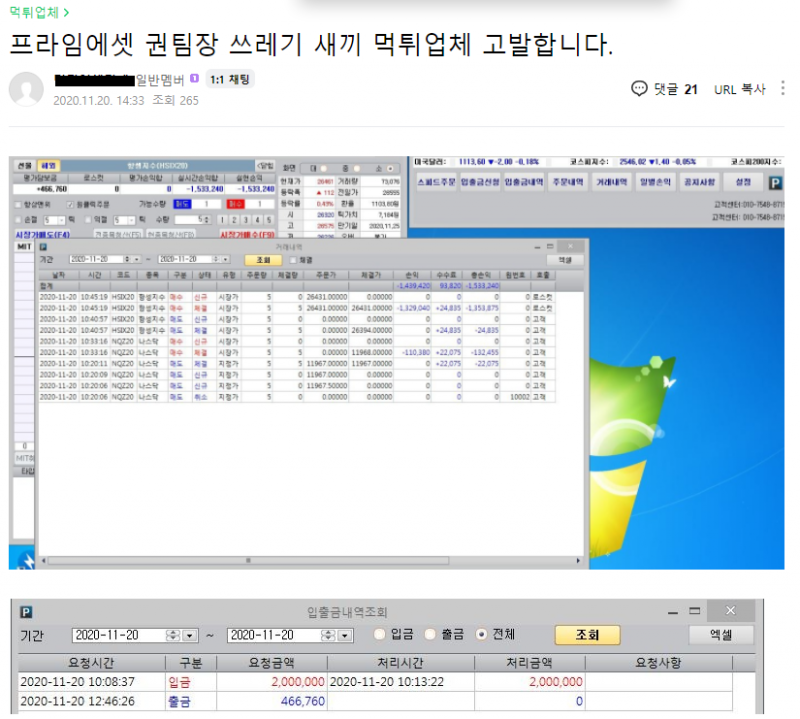Viewport: 800px width, 719px height.
Task: Open the tick size dropdown in order panel
Action: tap(62, 221)
